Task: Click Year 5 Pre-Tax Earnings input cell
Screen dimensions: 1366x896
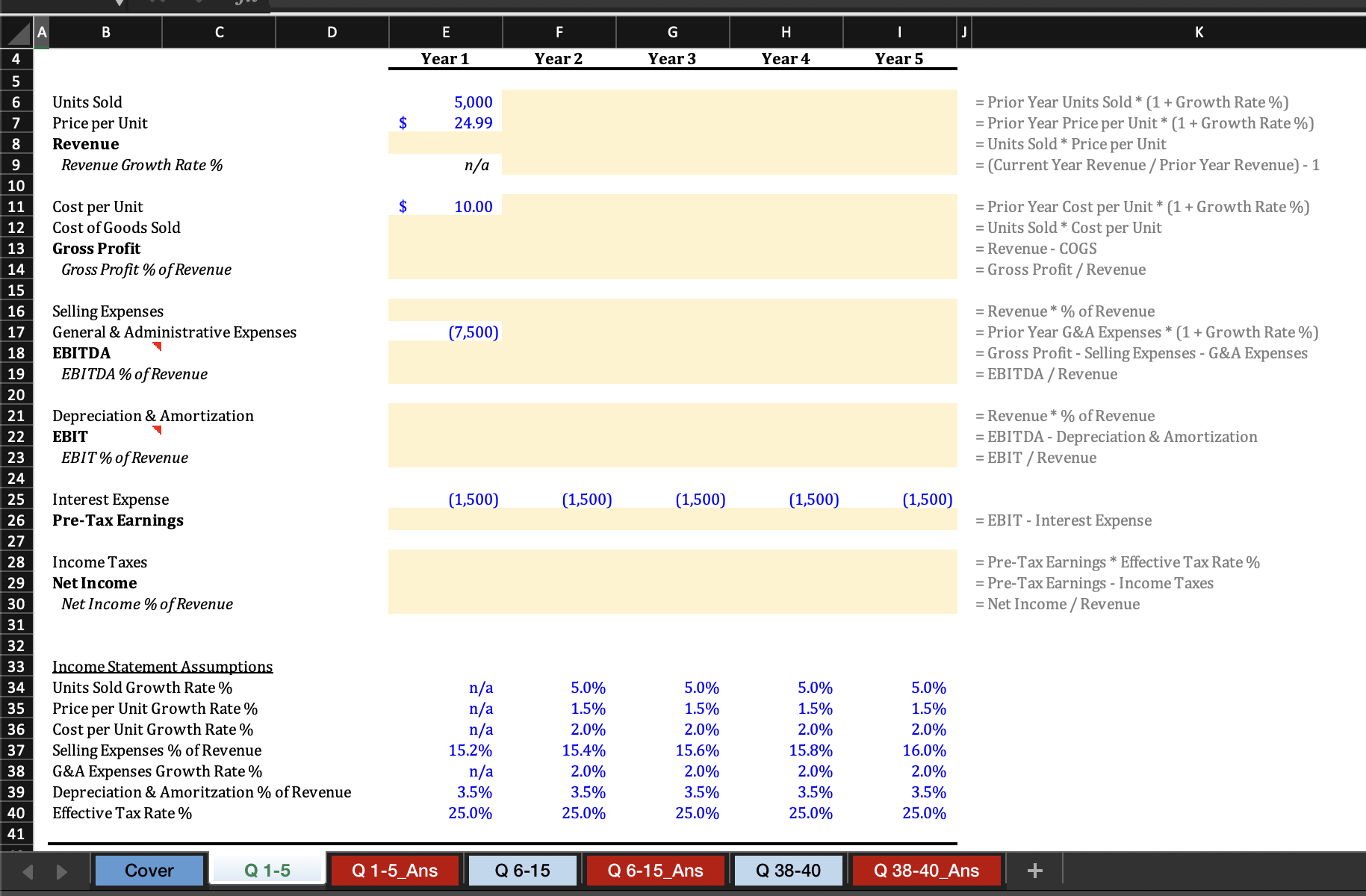Action: tap(900, 520)
